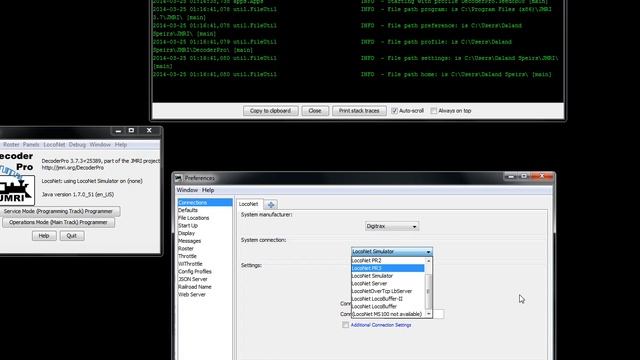Select Config Profiles in preferences list
640x360 pixels.
point(205,271)
